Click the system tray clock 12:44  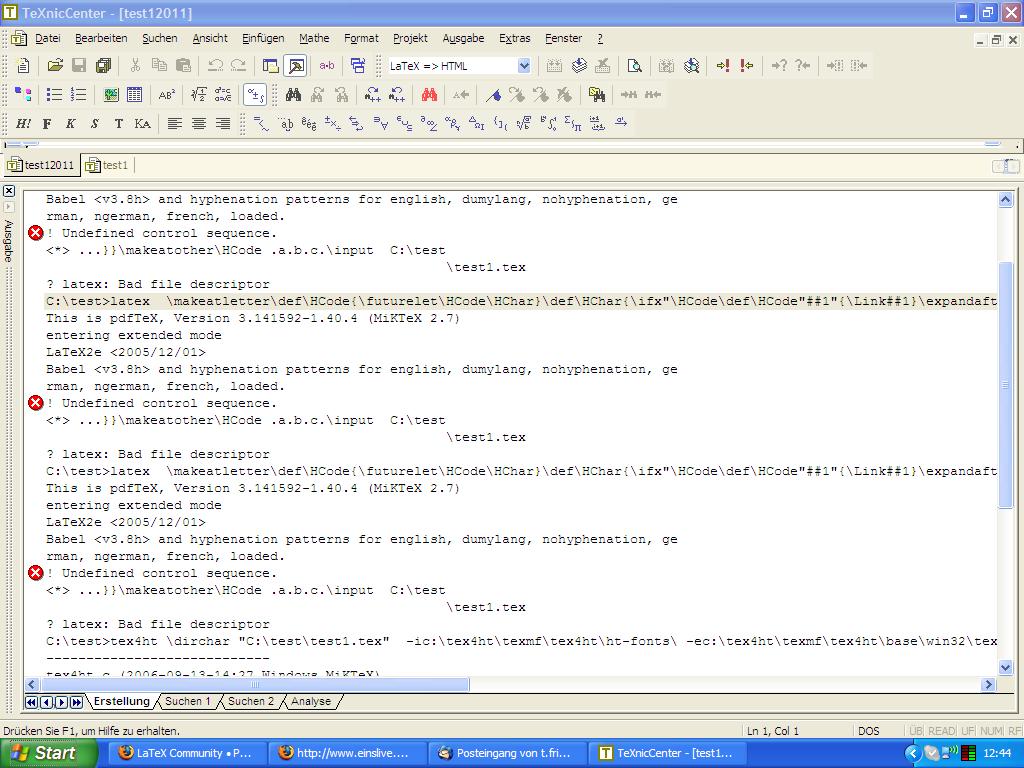pyautogui.click(x=997, y=753)
